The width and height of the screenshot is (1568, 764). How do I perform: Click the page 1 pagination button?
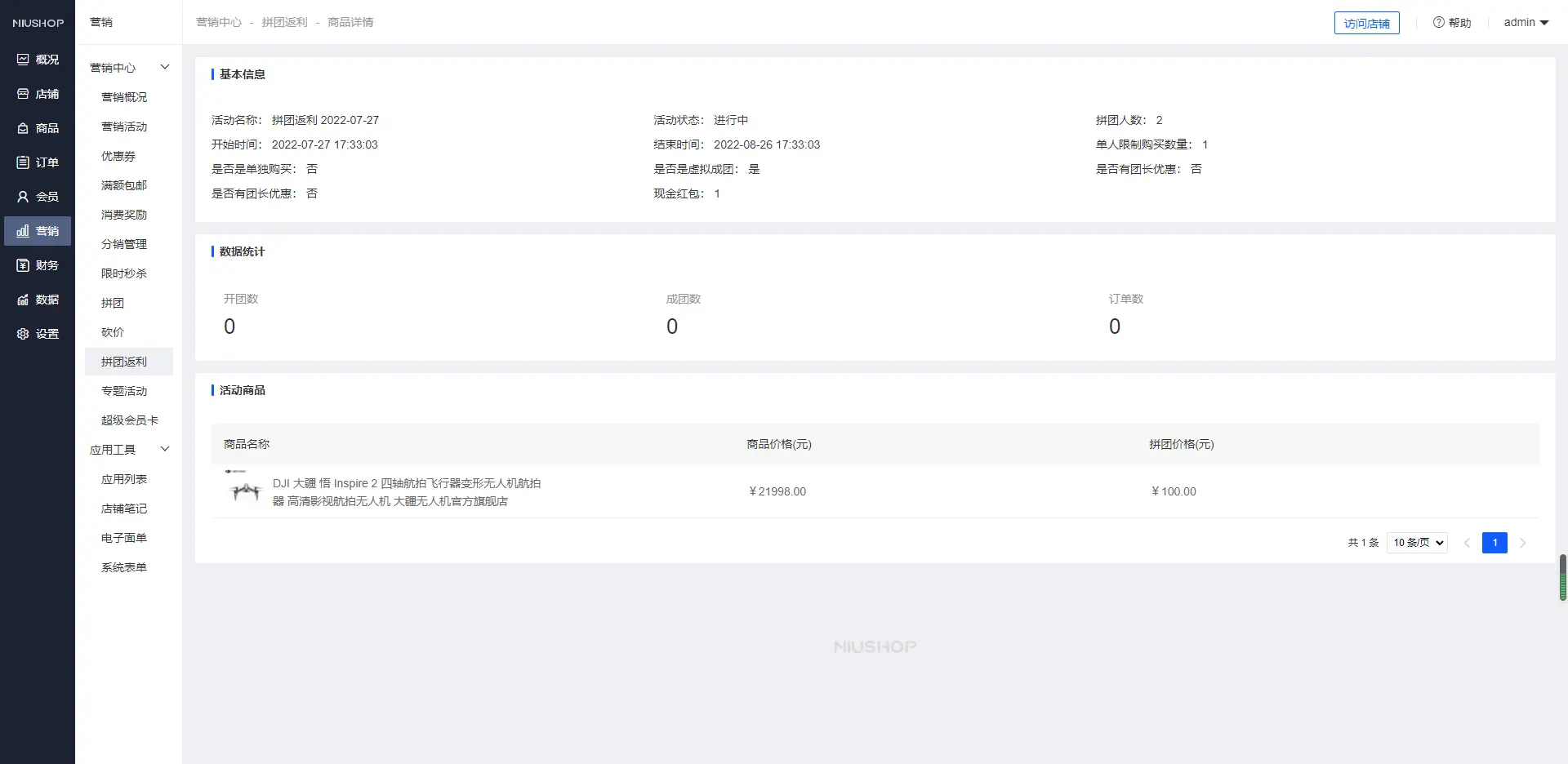[x=1494, y=543]
